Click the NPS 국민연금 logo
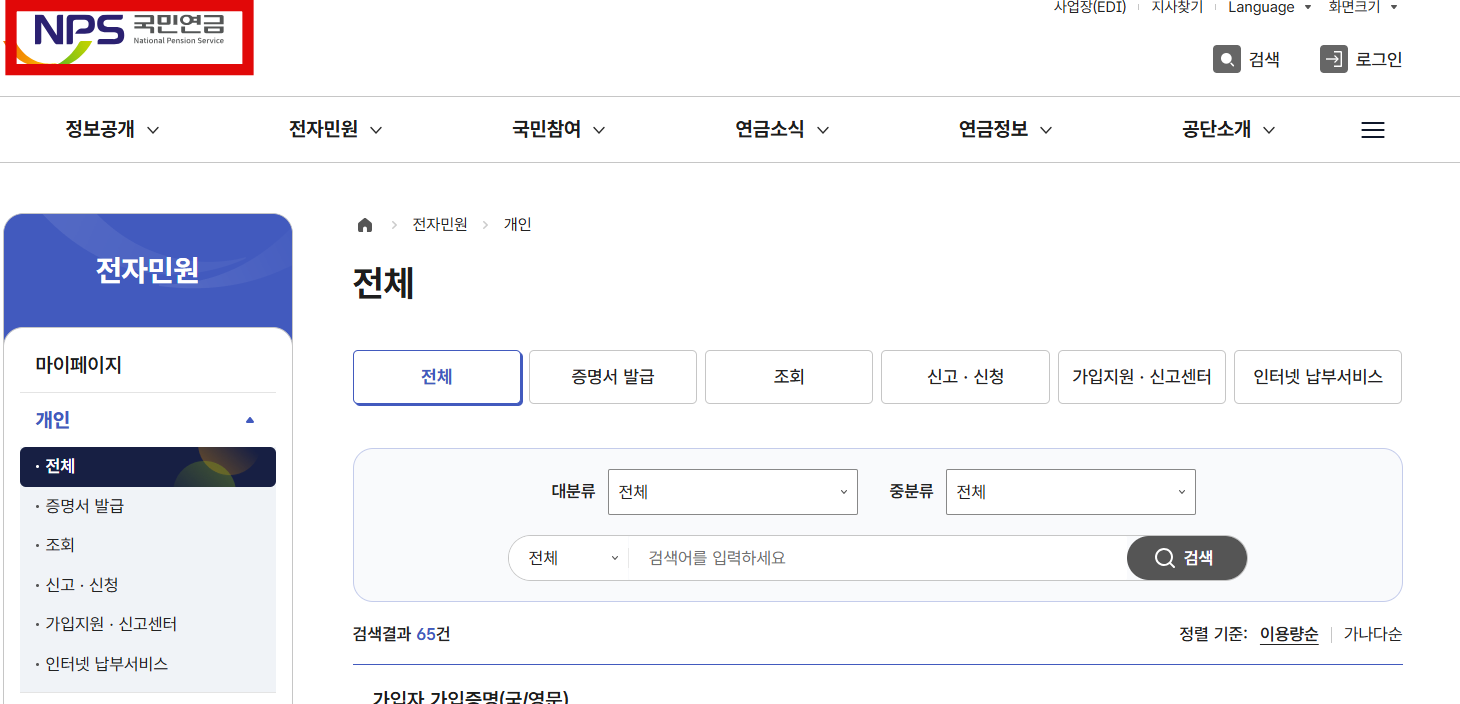 (128, 38)
